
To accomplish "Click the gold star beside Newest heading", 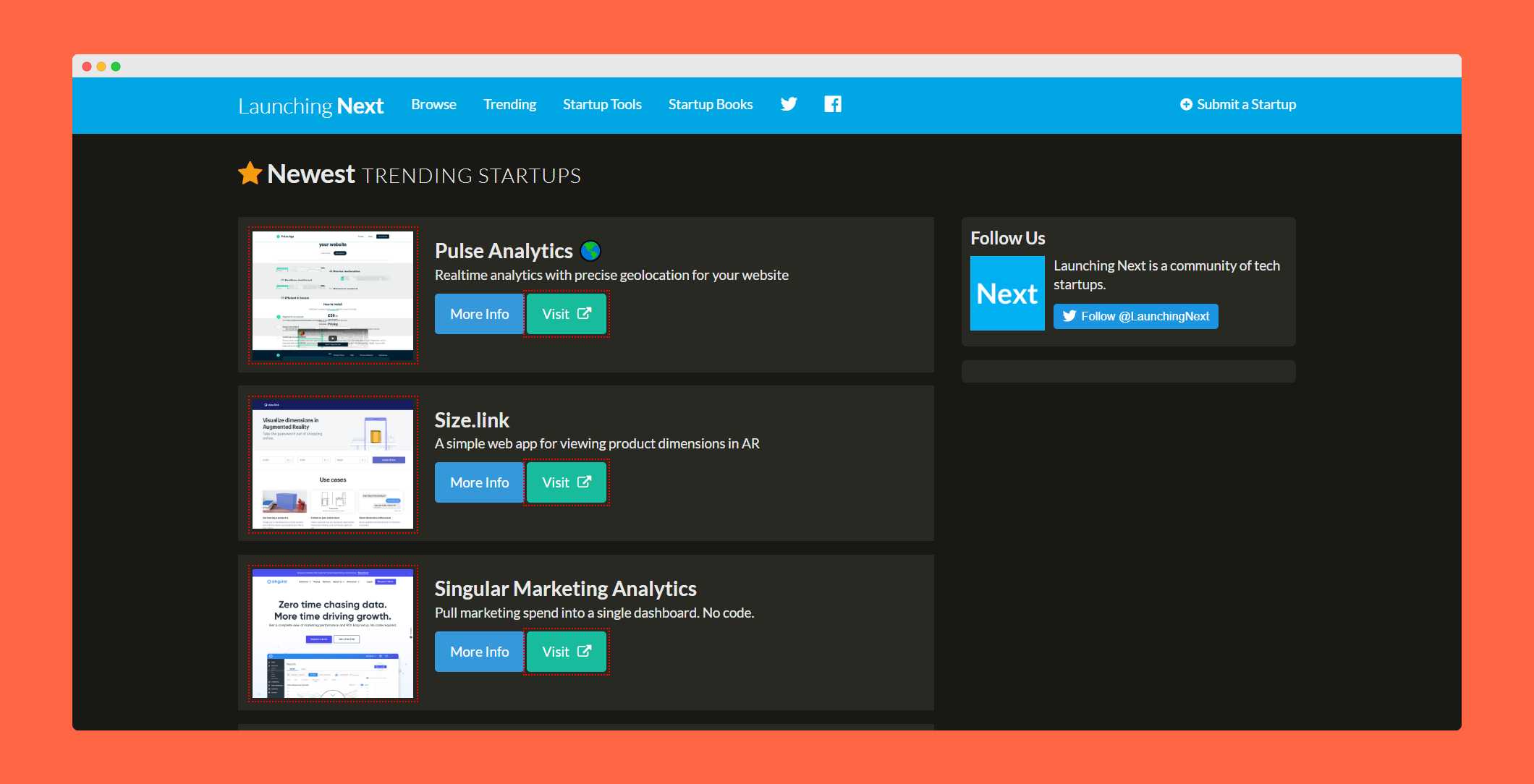I will click(x=250, y=174).
